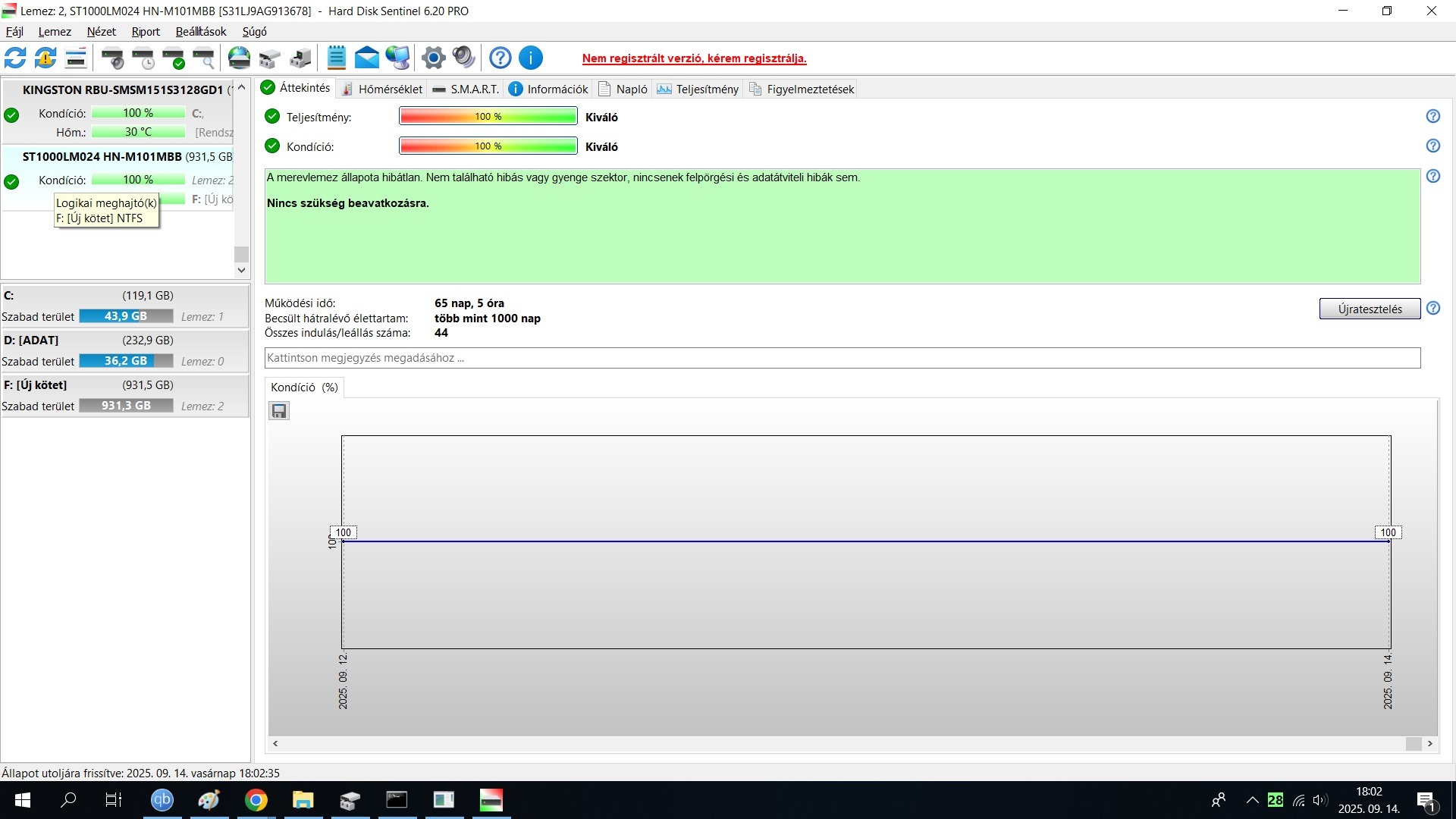Click the unregistered version registration link
The height and width of the screenshot is (819, 1456).
click(x=694, y=58)
